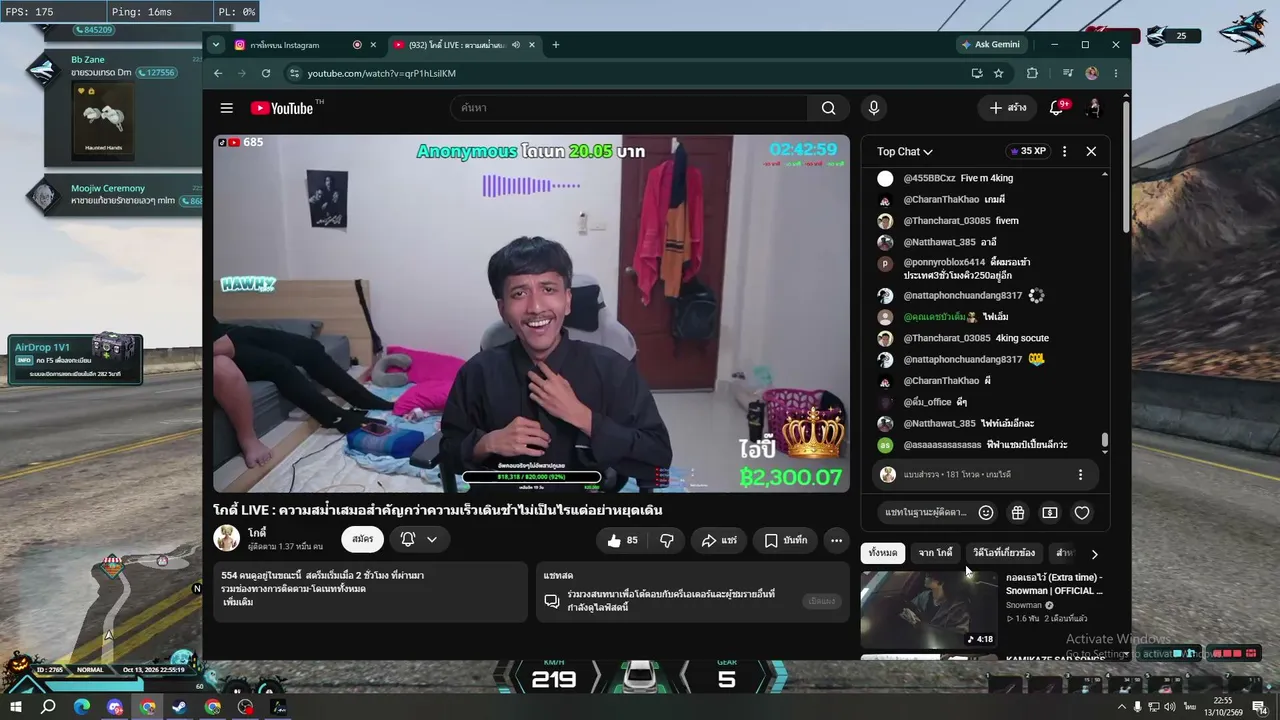The width and height of the screenshot is (1280, 720).
Task: Select the ทั้งหมด filter chip
Action: [x=883, y=553]
